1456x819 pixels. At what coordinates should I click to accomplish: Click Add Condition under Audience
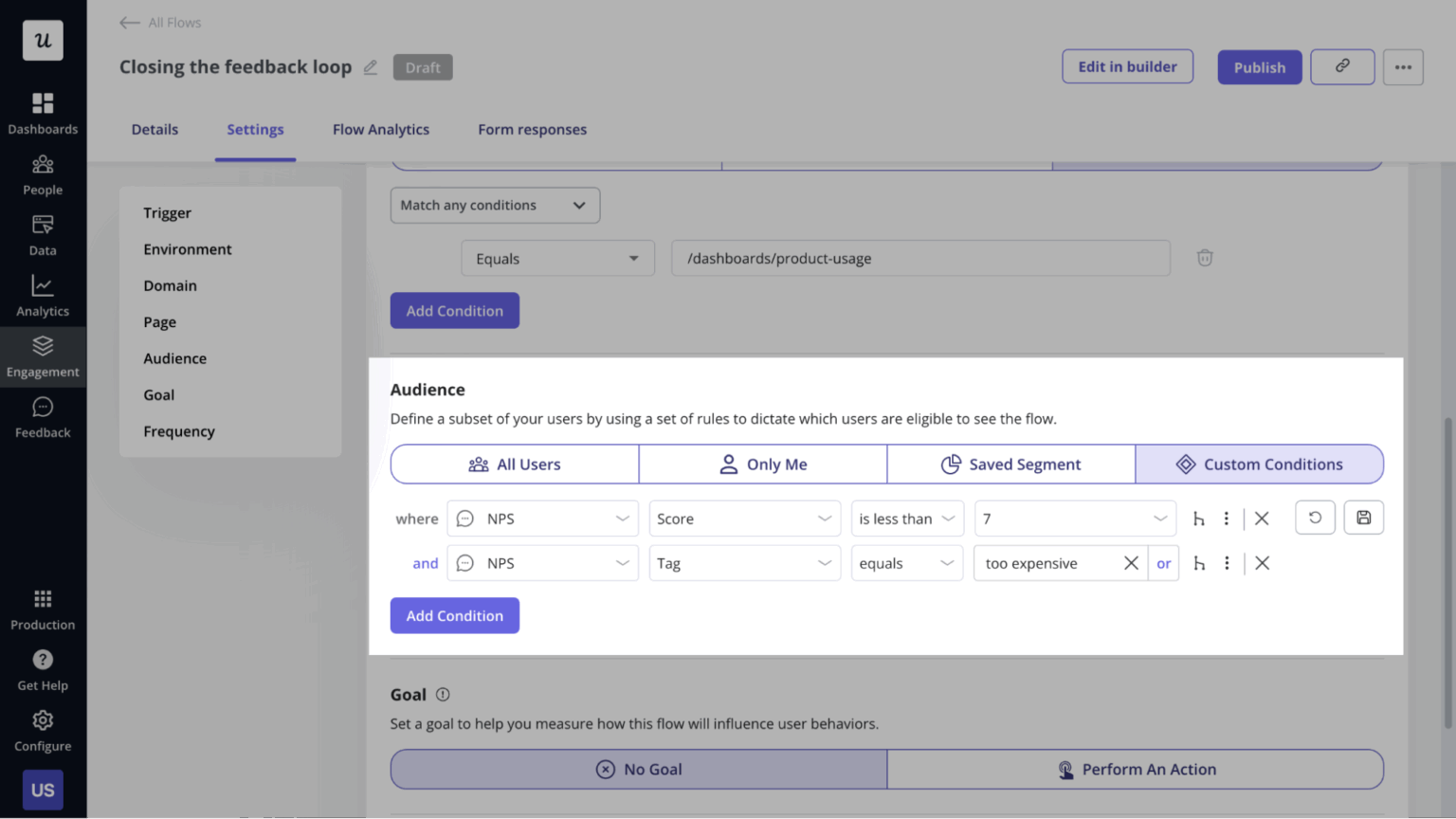click(x=454, y=615)
